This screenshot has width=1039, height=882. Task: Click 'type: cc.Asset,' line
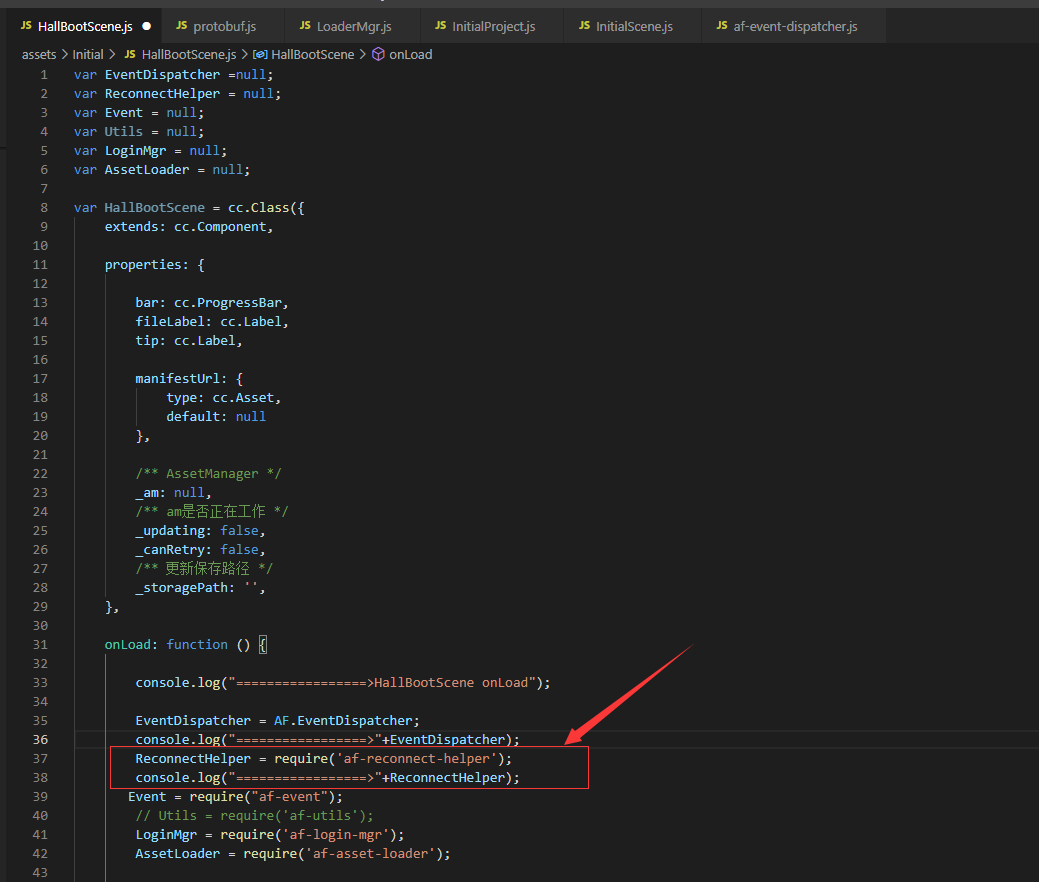click(x=224, y=398)
